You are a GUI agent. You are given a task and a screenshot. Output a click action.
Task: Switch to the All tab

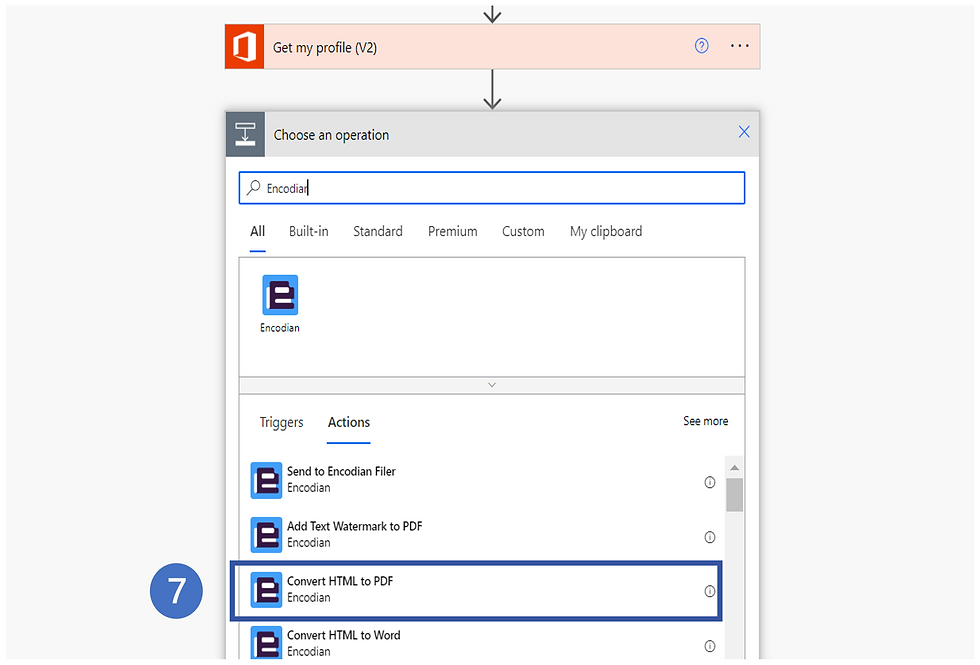pyautogui.click(x=258, y=231)
